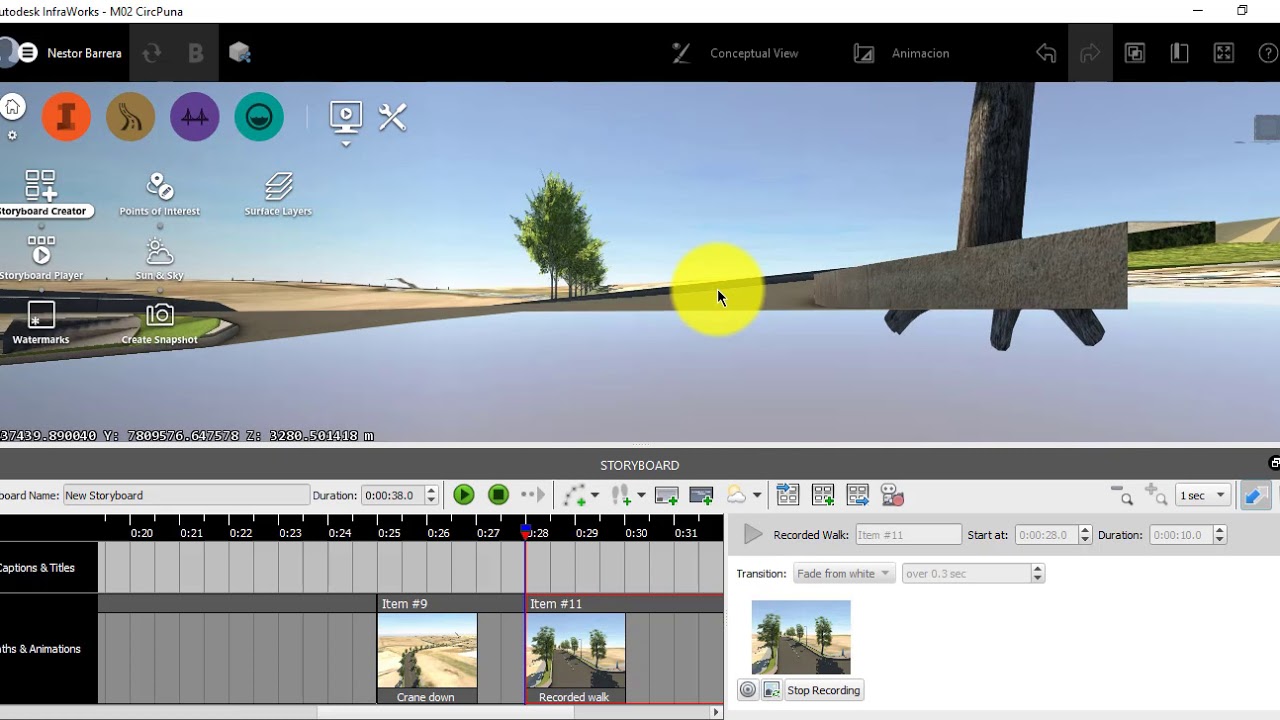Select the Item #11 Recorded walk clip
Viewport: 1280px width, 720px height.
tap(576, 650)
